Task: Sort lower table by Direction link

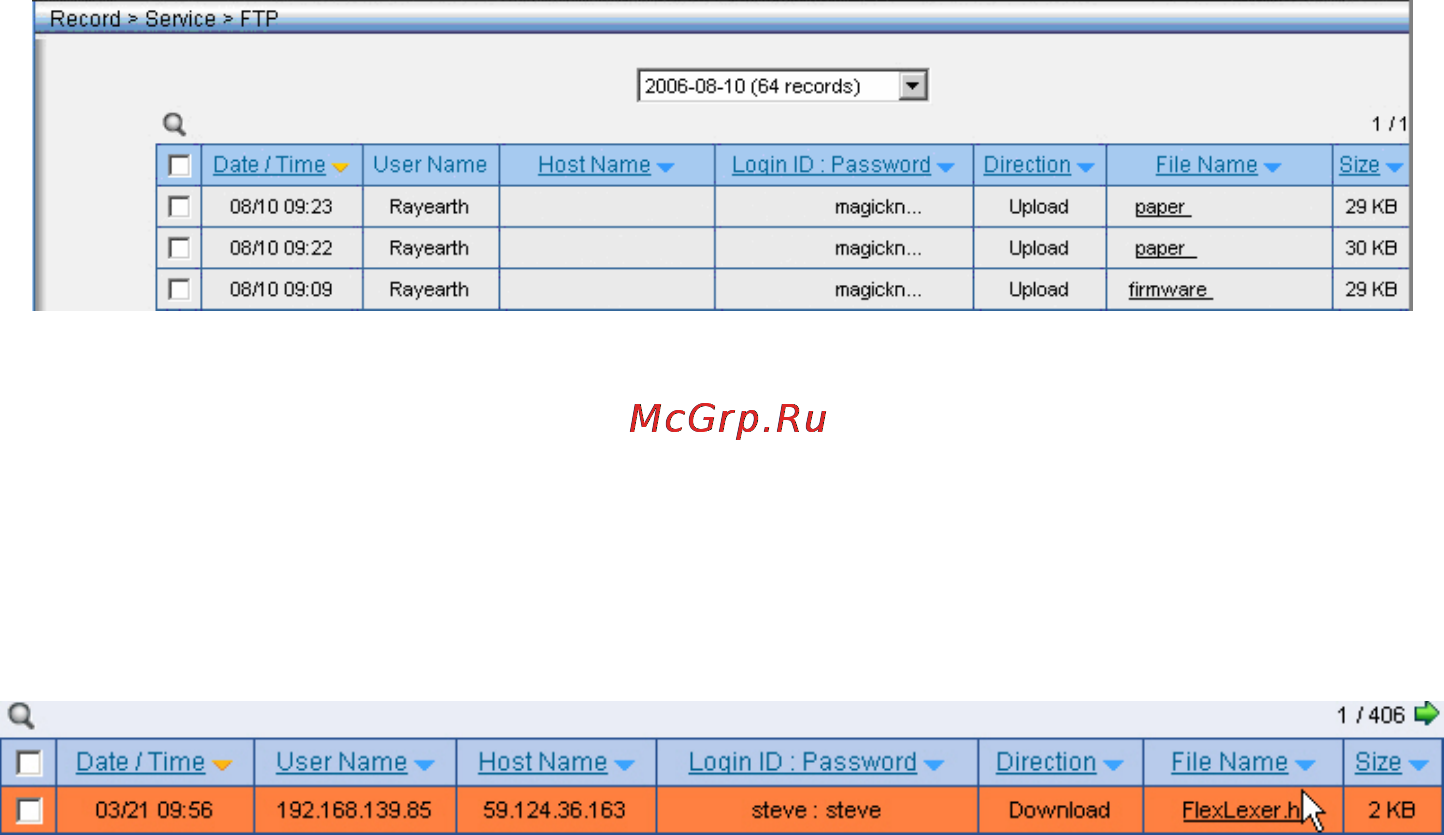Action: click(1046, 762)
